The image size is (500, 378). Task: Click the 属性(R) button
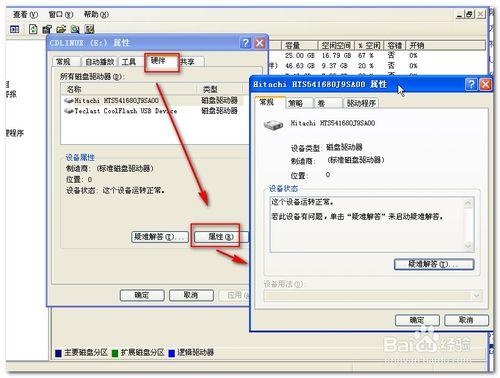220,237
